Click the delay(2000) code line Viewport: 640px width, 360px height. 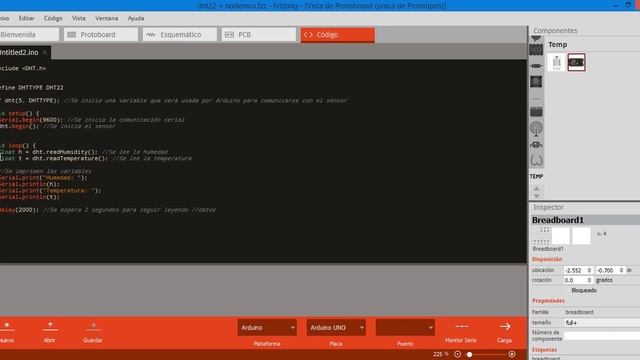coord(108,210)
